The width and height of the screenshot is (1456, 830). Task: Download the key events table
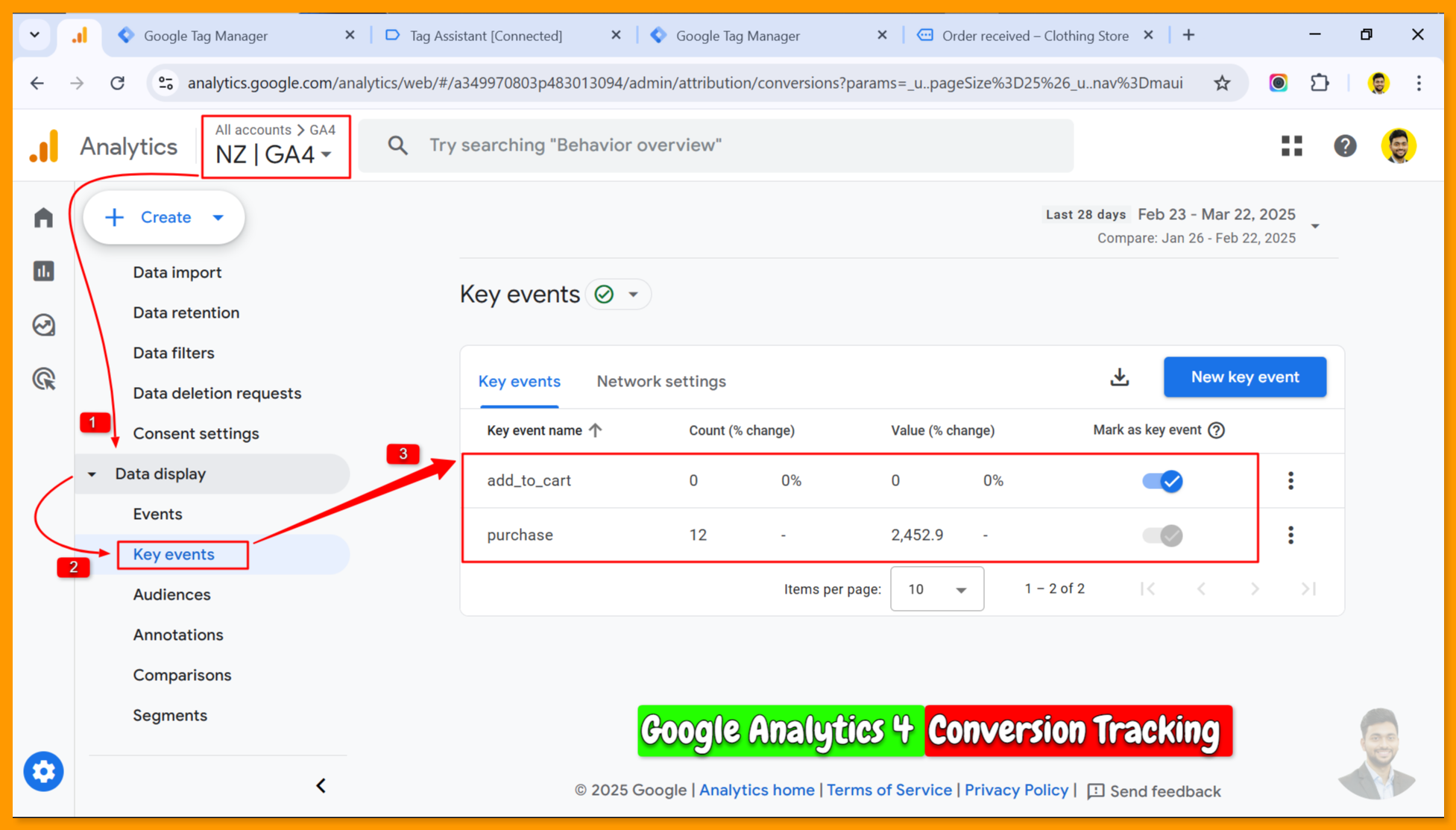(1119, 377)
